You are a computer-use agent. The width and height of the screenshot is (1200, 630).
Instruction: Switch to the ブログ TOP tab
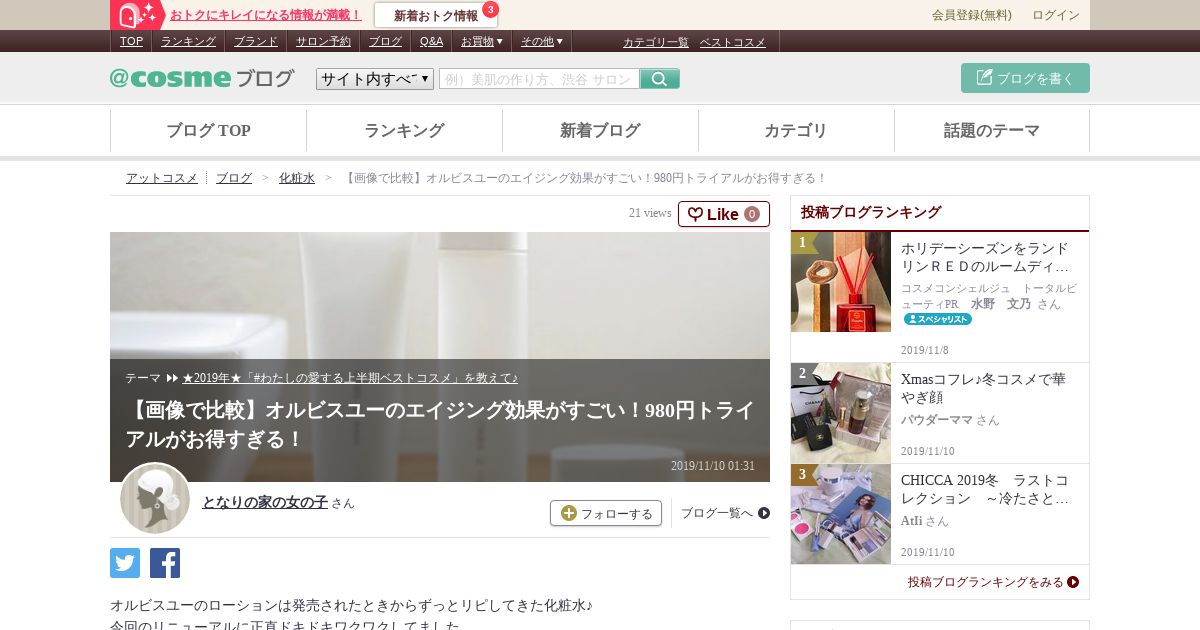208,130
